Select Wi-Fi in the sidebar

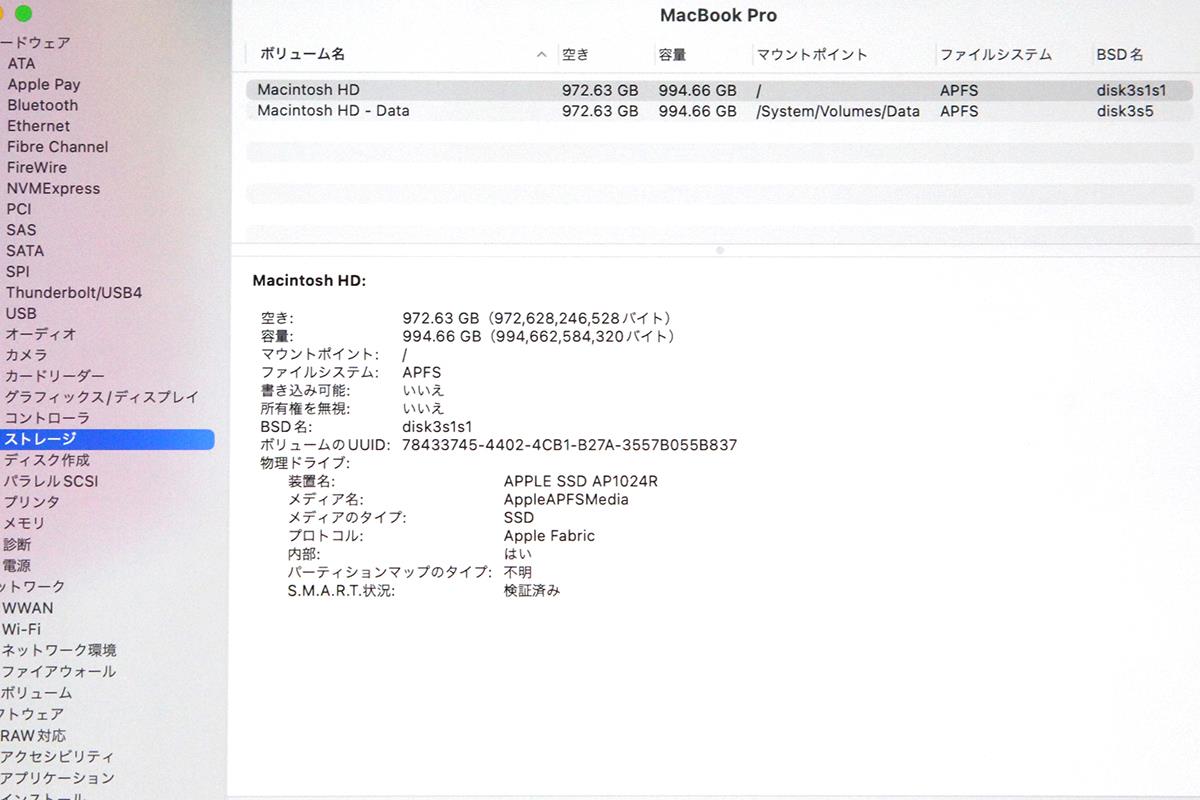pyautogui.click(x=21, y=629)
